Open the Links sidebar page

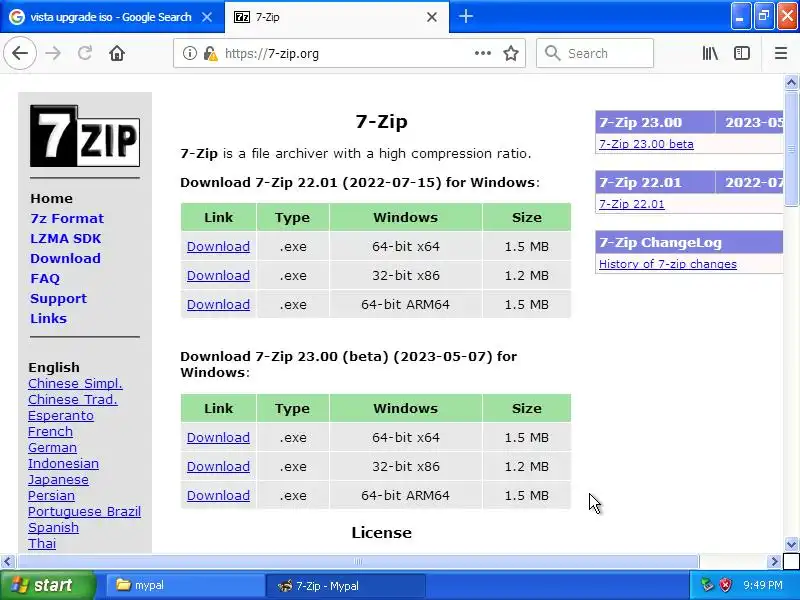[x=48, y=318]
